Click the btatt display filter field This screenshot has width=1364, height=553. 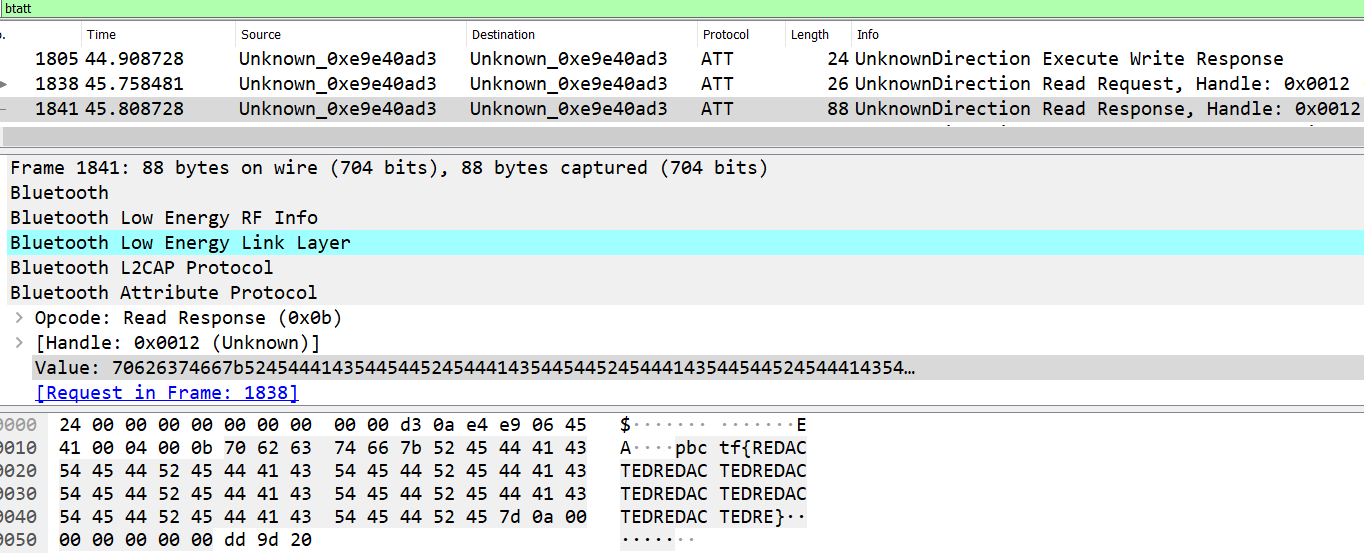682,7
